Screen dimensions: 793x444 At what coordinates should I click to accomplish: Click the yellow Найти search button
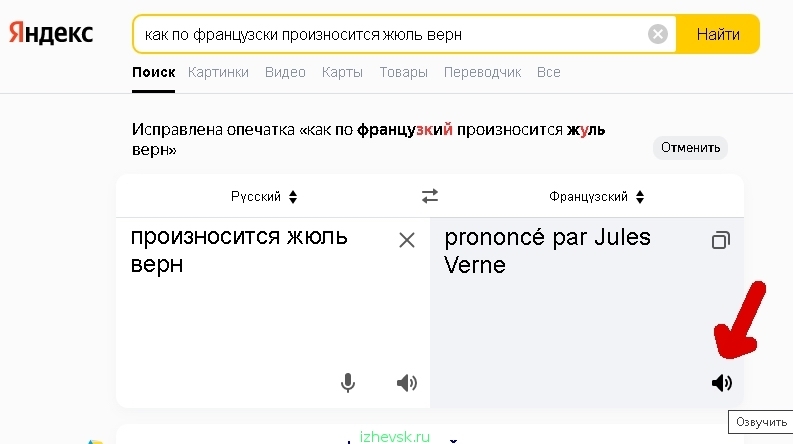(718, 34)
